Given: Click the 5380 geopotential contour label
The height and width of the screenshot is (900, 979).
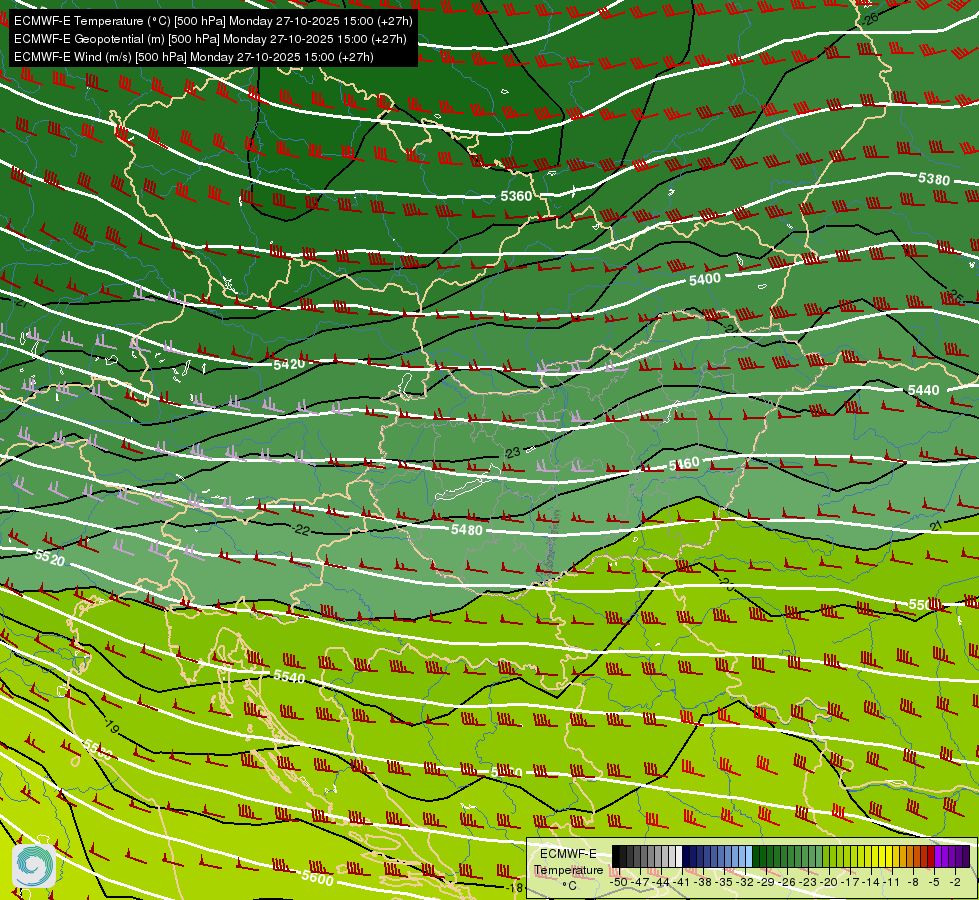Looking at the screenshot, I should 934,179.
